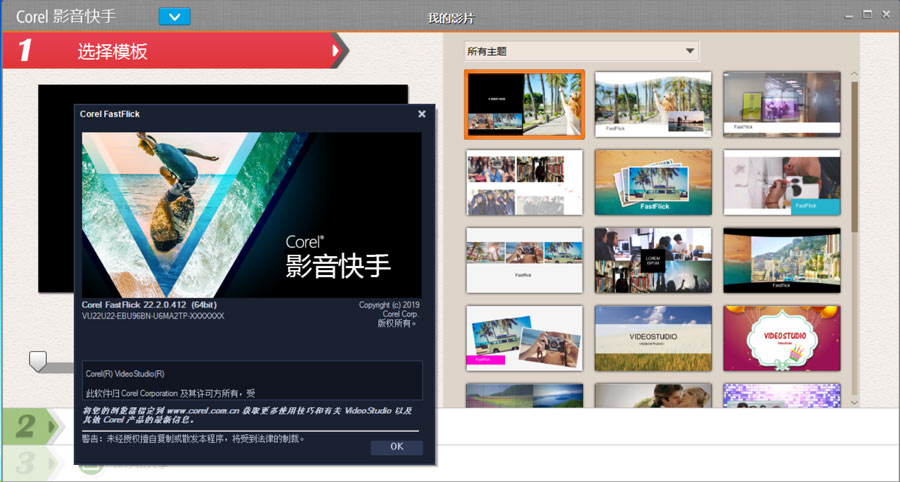The width and height of the screenshot is (900, 482).
Task: Choose the curved coastal town template
Action: click(781, 260)
